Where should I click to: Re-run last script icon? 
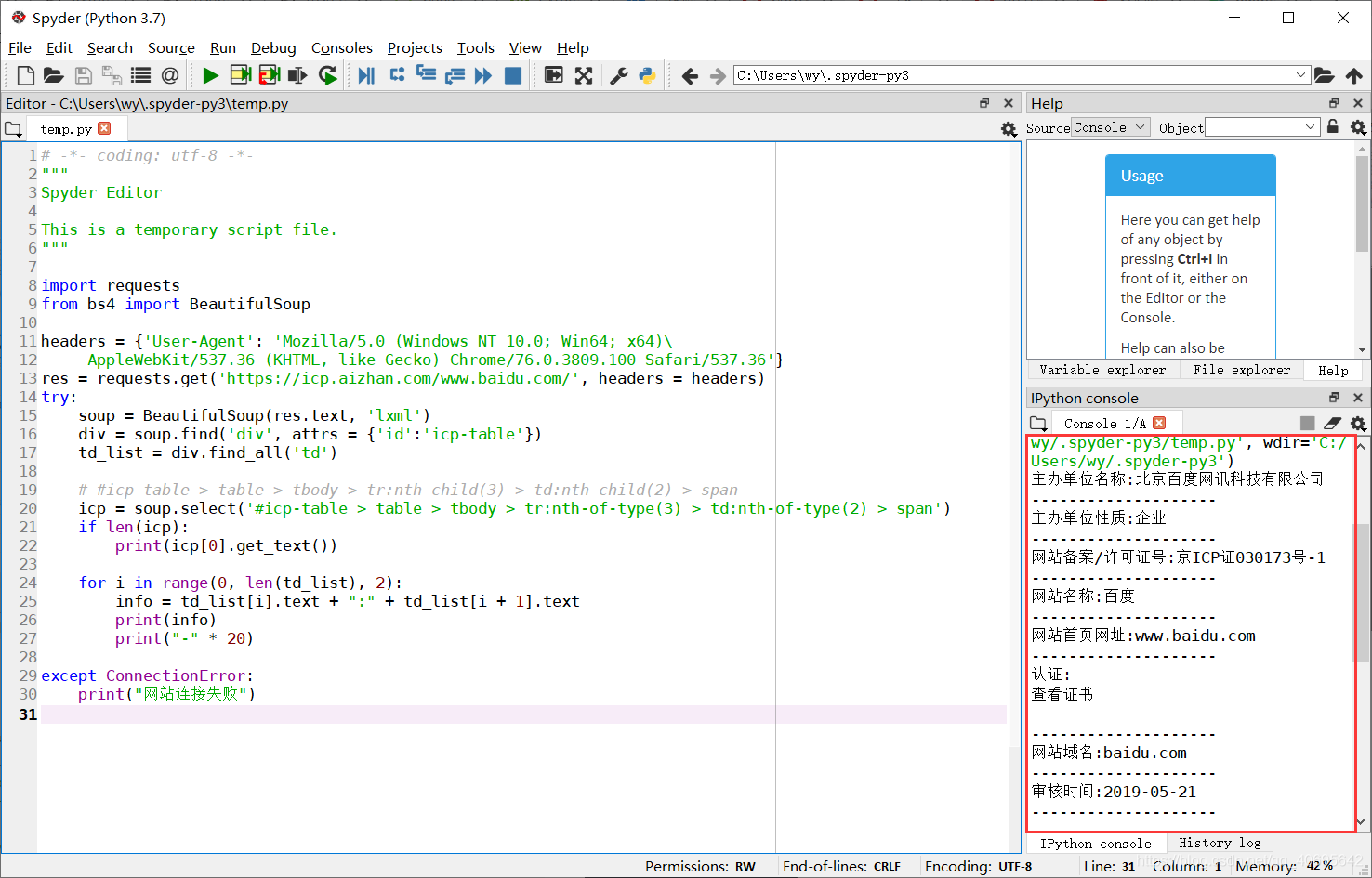(327, 75)
